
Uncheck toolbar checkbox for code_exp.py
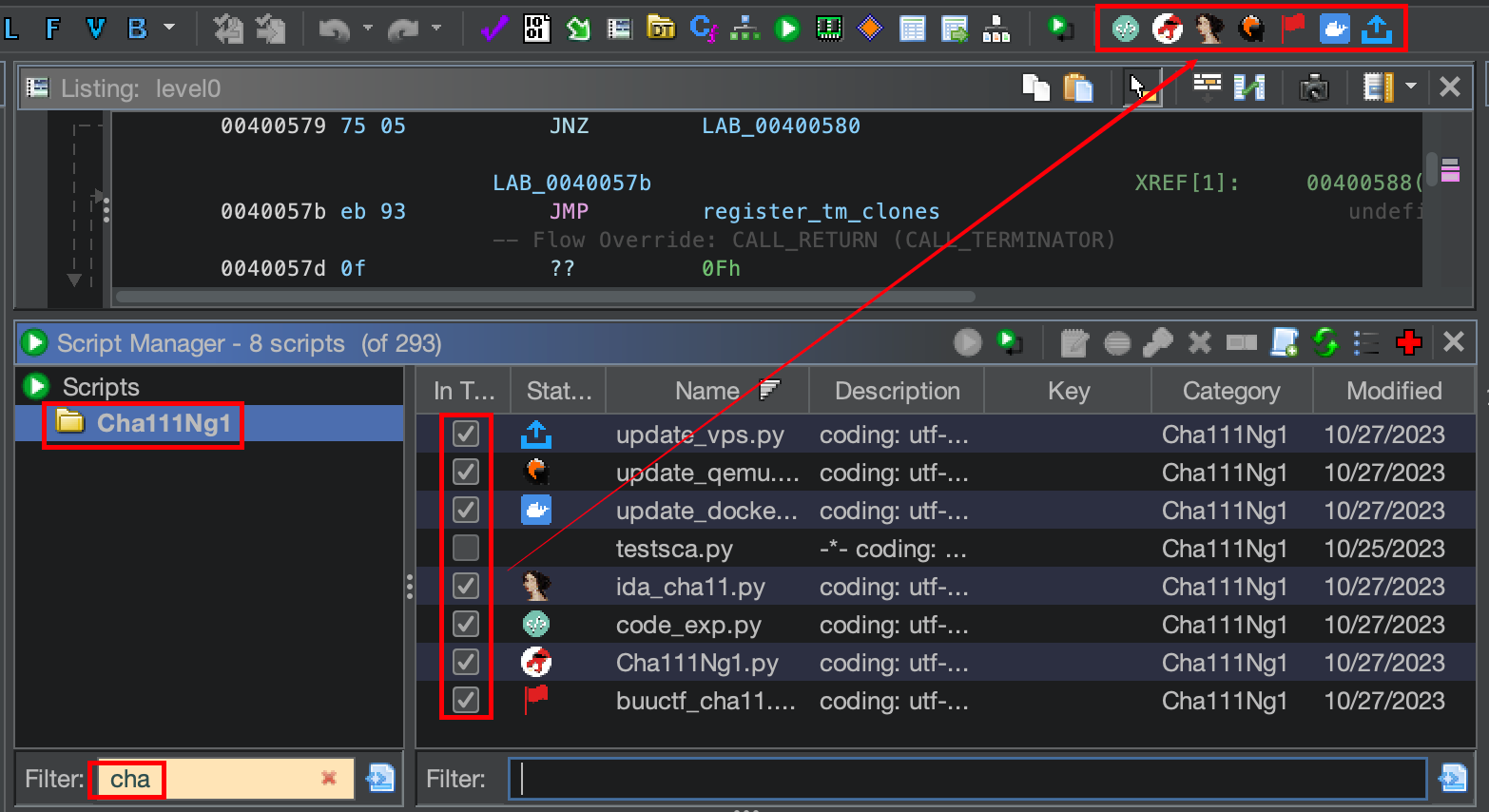pyautogui.click(x=466, y=624)
